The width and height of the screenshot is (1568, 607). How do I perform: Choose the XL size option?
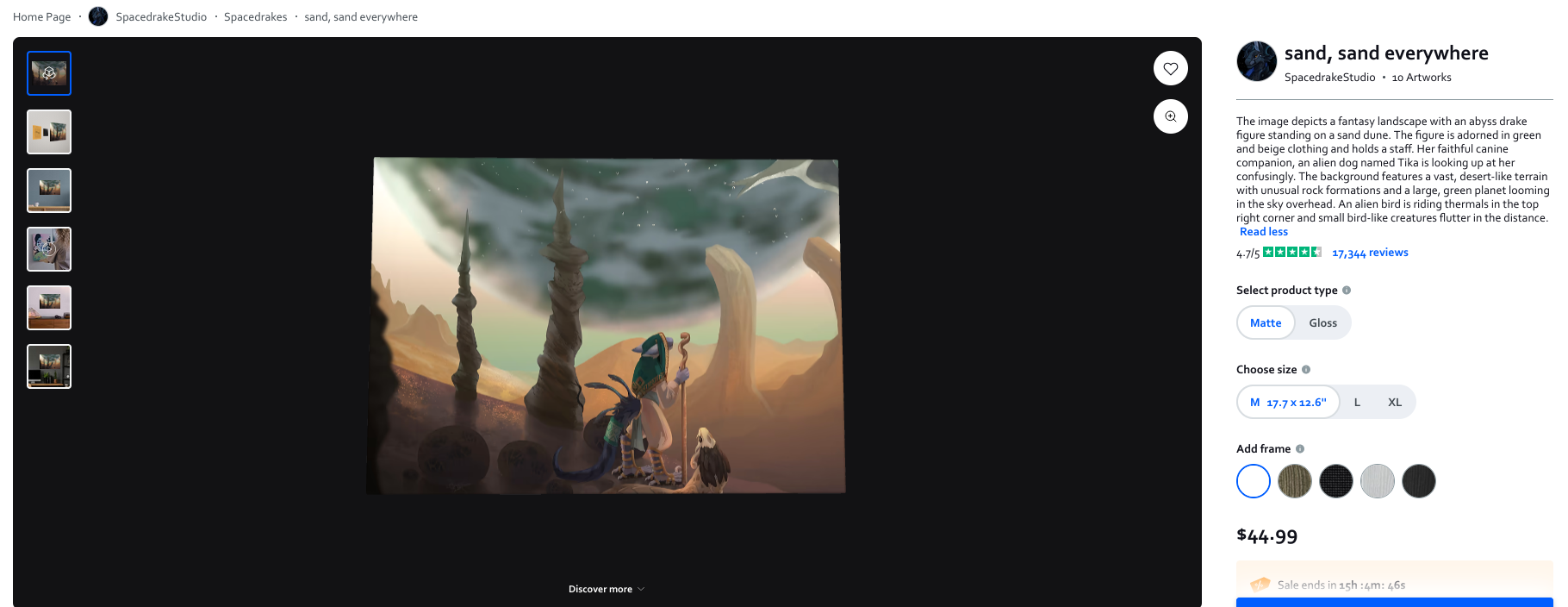[1394, 402]
